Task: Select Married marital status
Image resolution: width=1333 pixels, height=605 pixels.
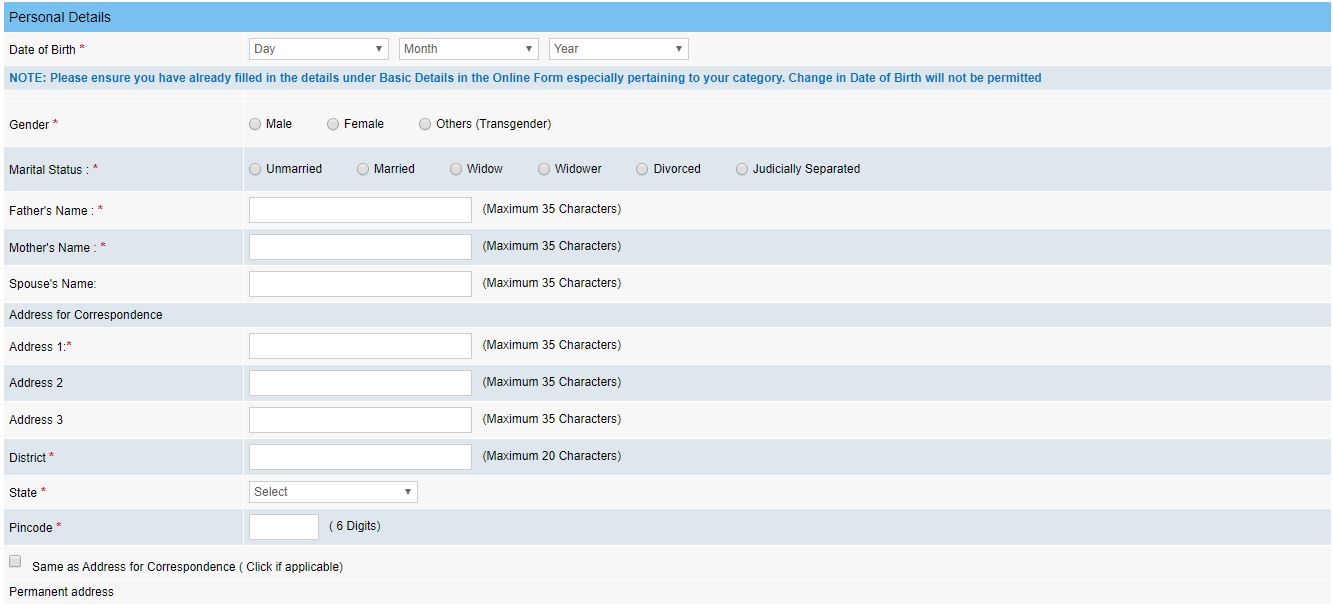Action: [x=363, y=169]
